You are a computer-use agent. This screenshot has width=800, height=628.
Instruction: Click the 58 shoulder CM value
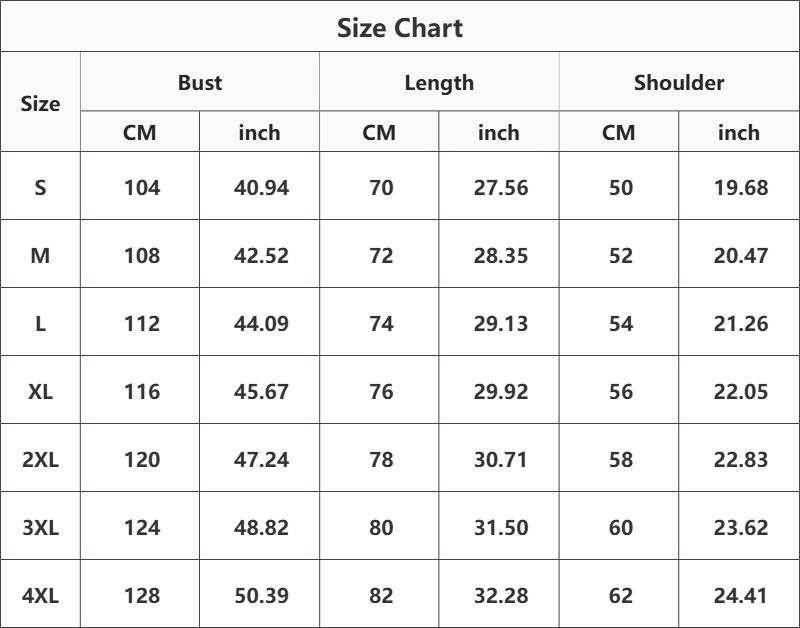(x=621, y=459)
